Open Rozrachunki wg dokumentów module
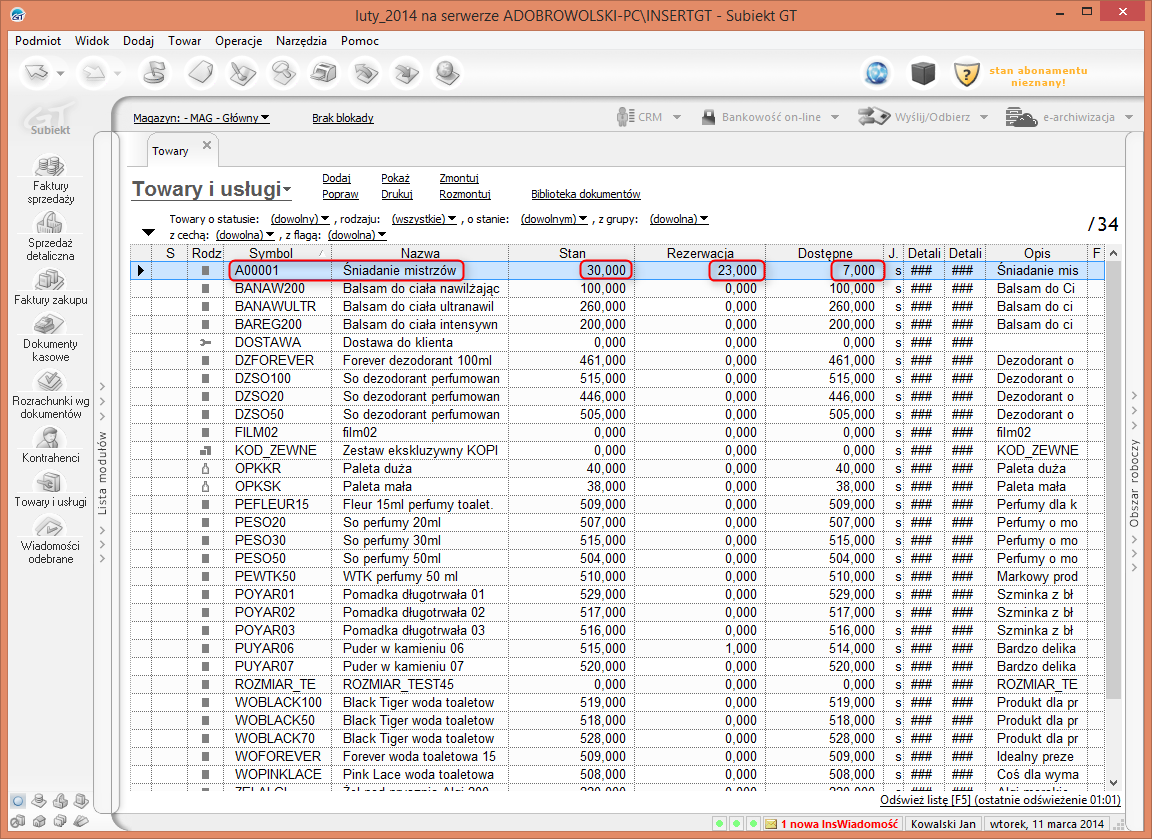1152x839 pixels. click(51, 395)
